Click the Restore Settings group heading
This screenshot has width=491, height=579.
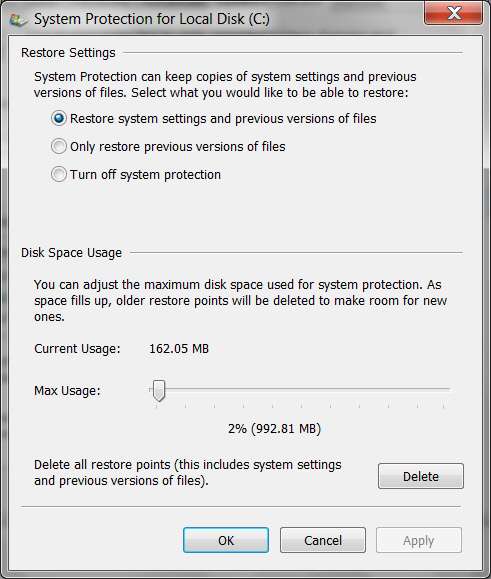point(68,53)
